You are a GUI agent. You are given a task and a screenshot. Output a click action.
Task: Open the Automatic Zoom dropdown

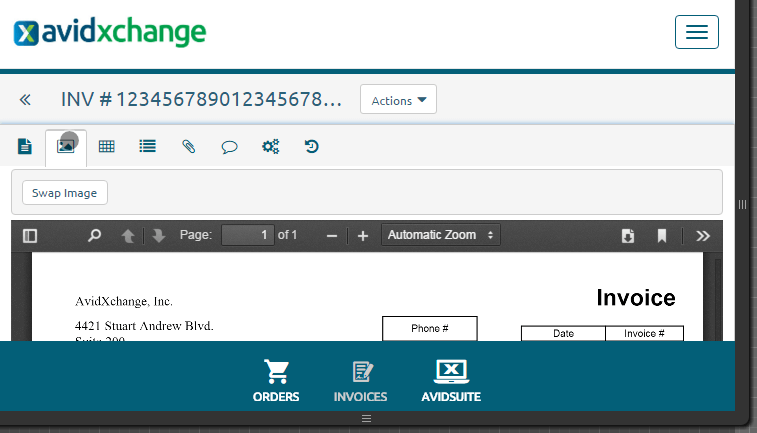441,235
